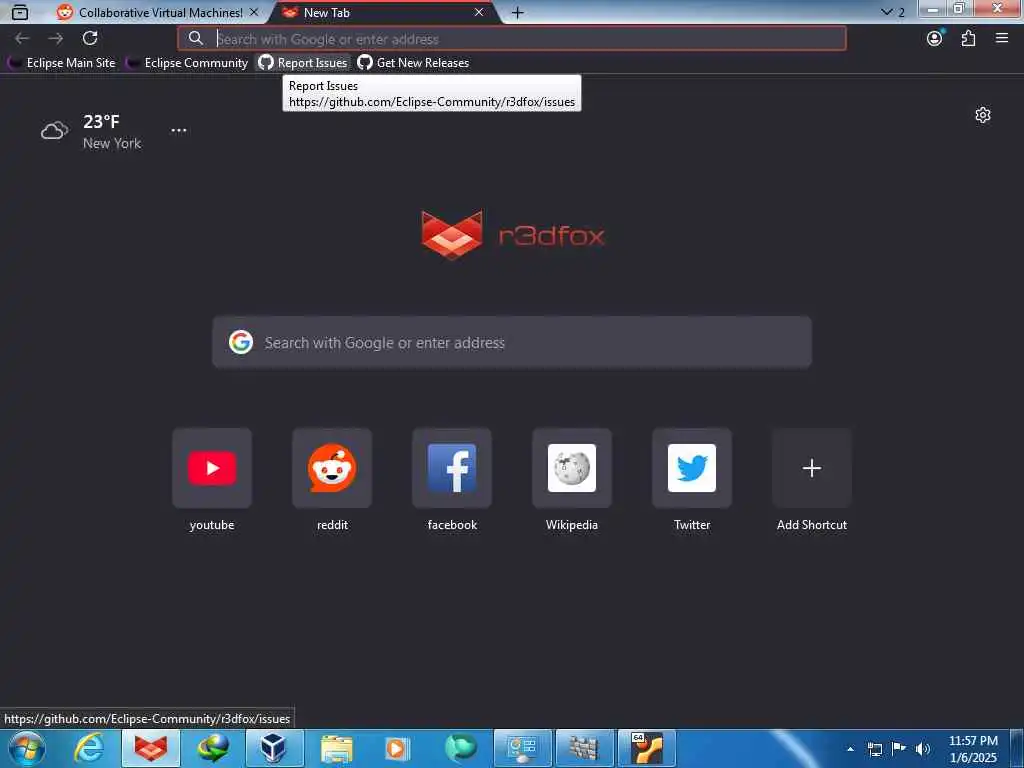Open Action Center flag icon

[899, 749]
